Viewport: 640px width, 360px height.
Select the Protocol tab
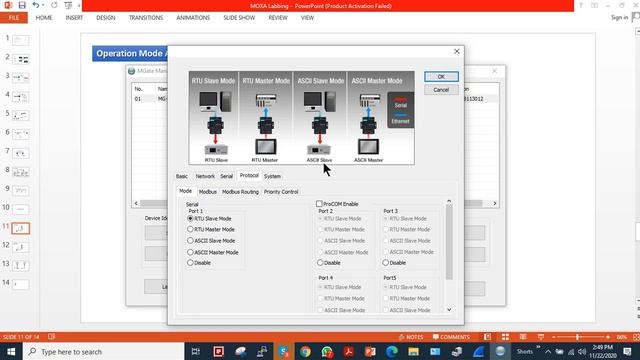(x=249, y=176)
